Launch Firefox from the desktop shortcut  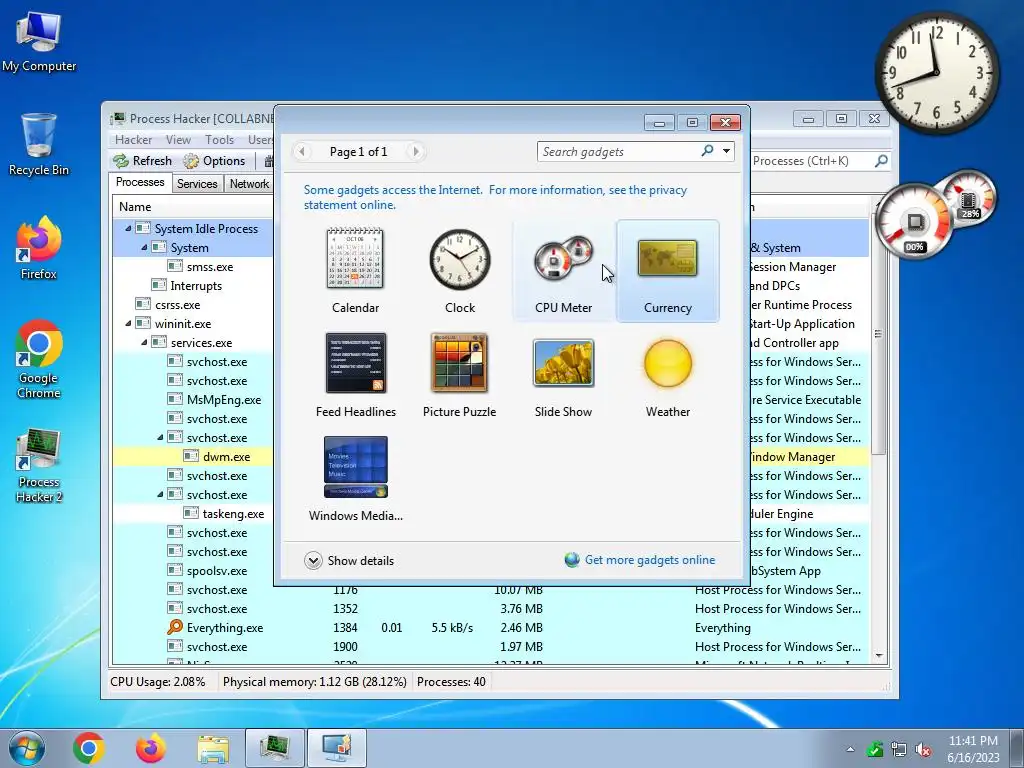[39, 248]
